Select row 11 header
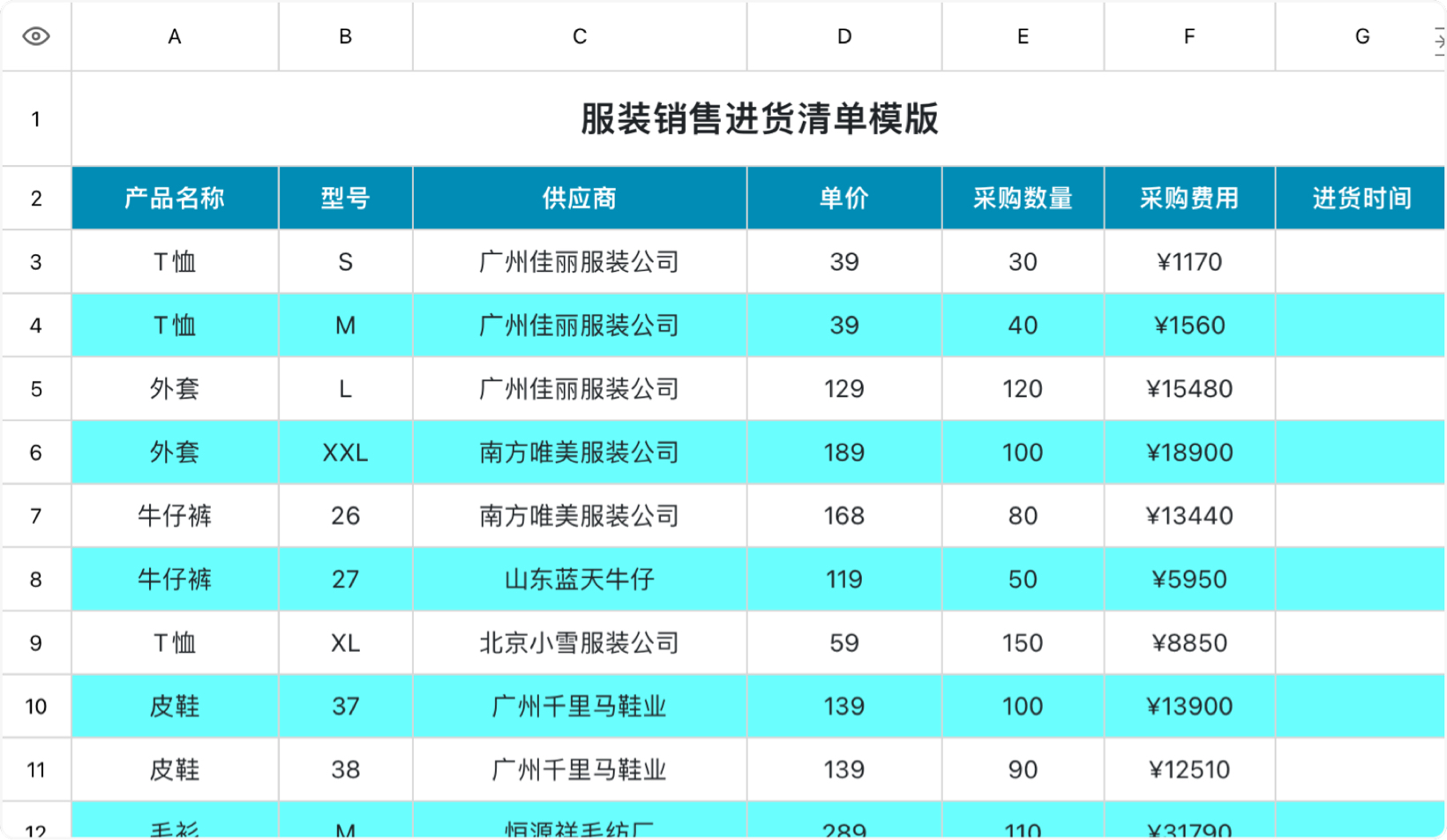The width and height of the screenshot is (1447, 840). (x=36, y=770)
